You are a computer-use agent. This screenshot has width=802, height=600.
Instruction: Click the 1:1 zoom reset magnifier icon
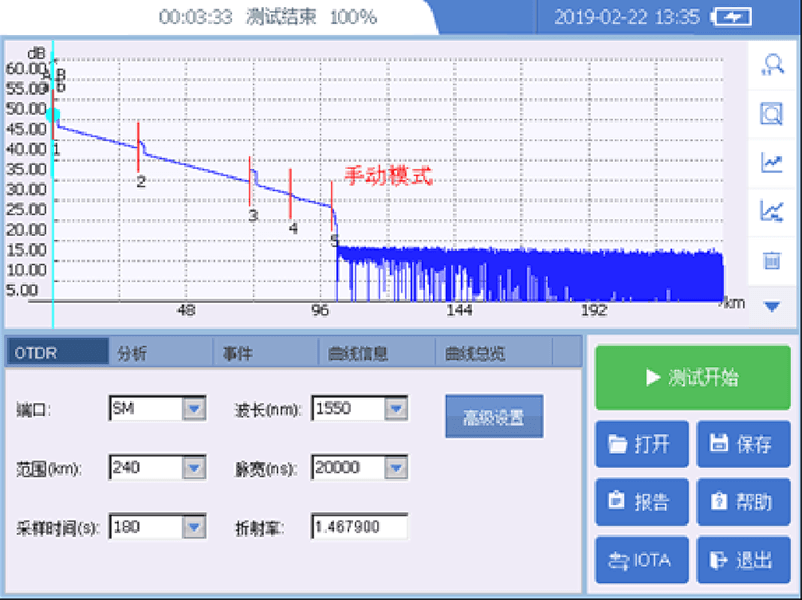click(x=771, y=65)
